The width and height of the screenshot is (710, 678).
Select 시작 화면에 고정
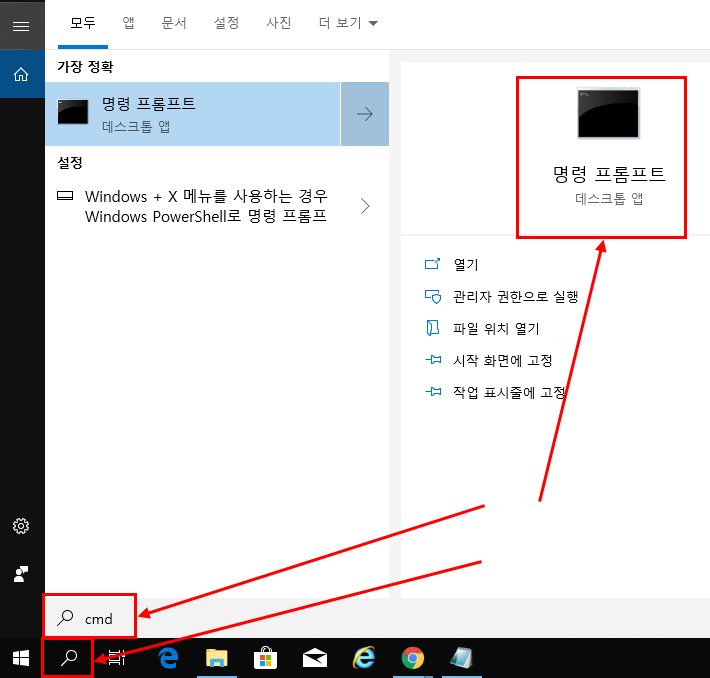click(503, 361)
